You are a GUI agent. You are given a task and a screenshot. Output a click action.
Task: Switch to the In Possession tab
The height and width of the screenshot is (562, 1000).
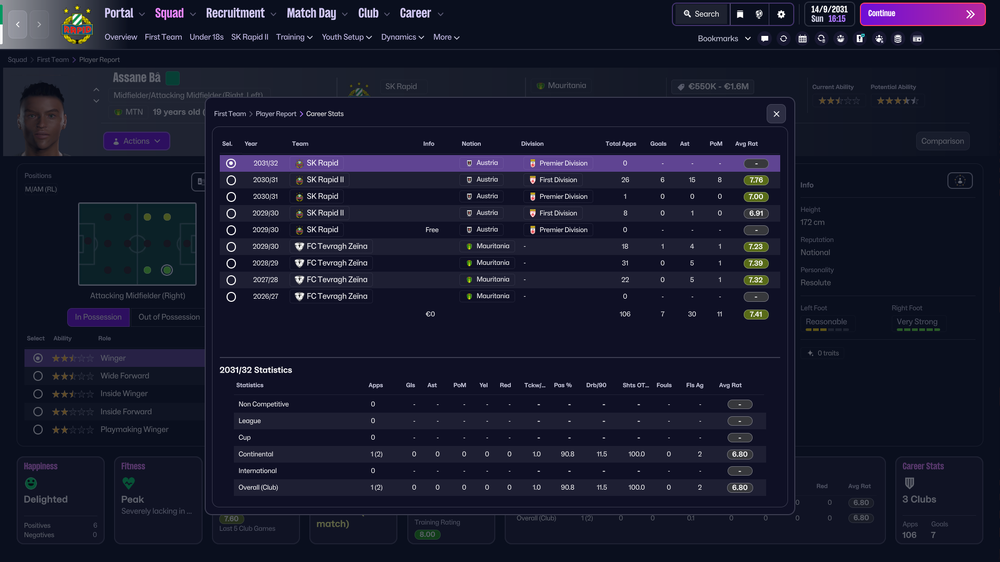coord(98,317)
